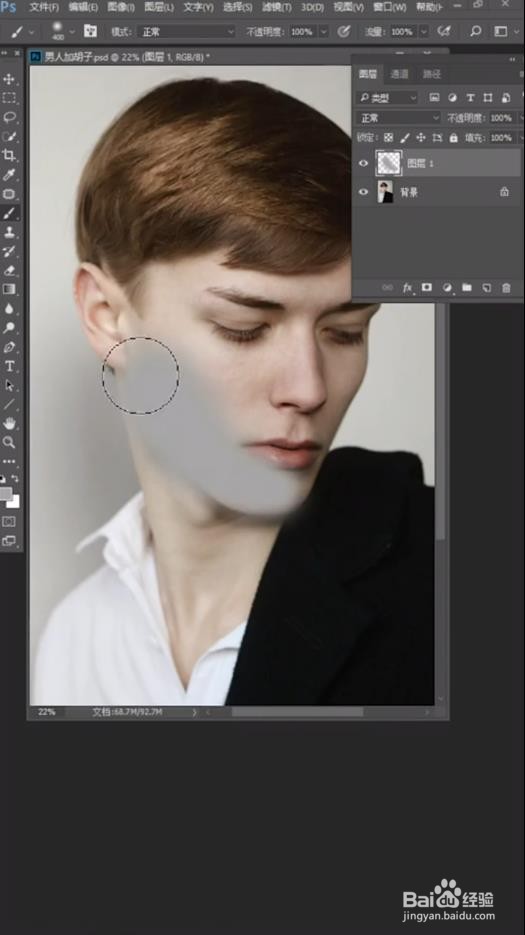Viewport: 525px width, 935px height.
Task: Lock transparent pixels of layer
Action: pyautogui.click(x=388, y=138)
